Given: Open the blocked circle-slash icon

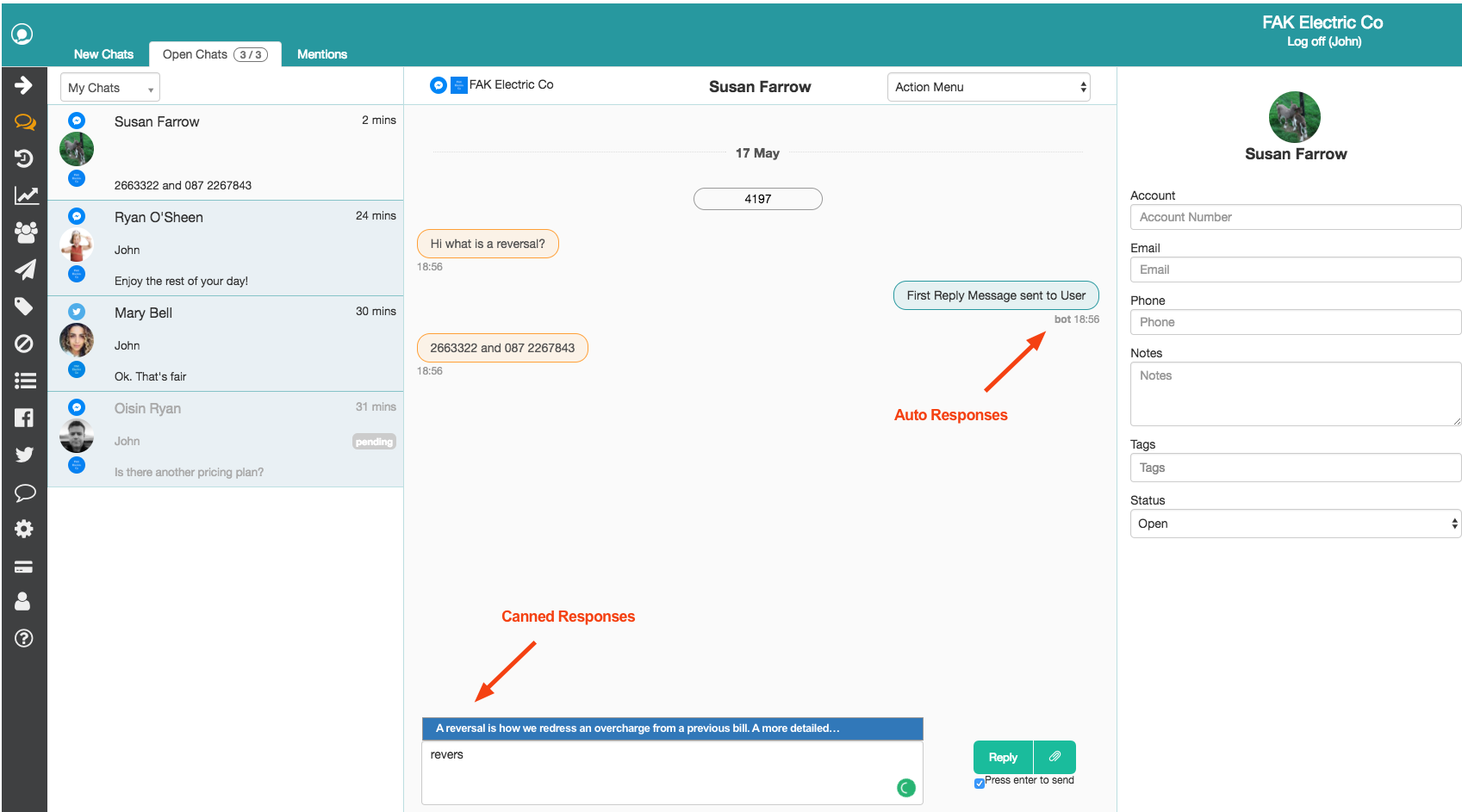Looking at the screenshot, I should point(24,344).
